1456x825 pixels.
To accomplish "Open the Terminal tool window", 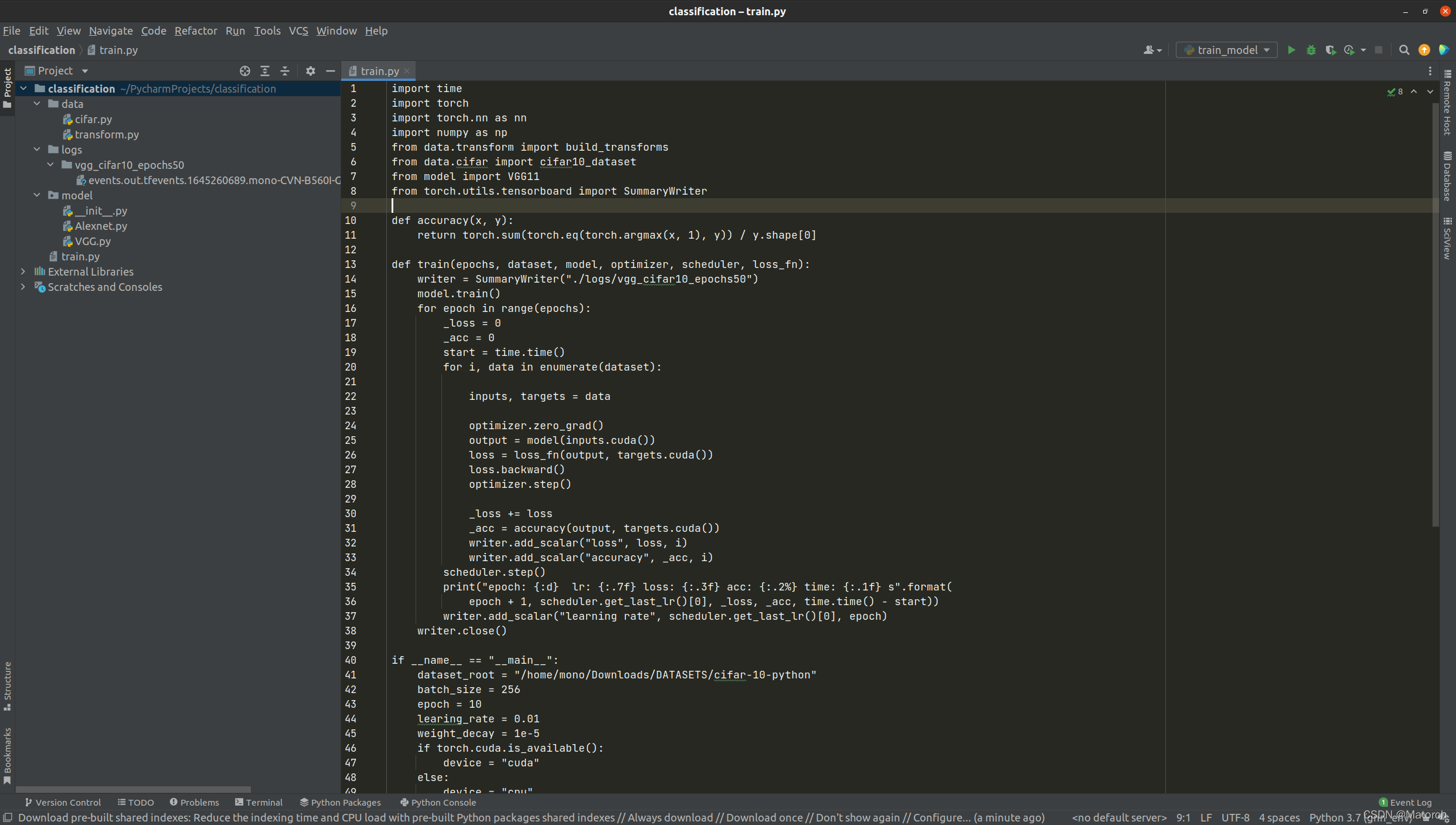I will click(x=259, y=802).
